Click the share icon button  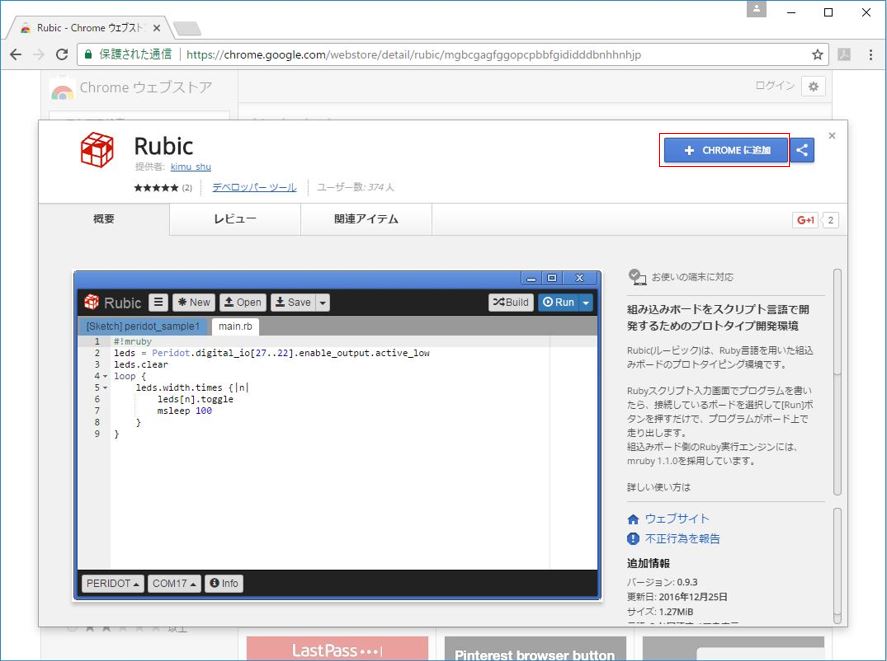[x=802, y=150]
